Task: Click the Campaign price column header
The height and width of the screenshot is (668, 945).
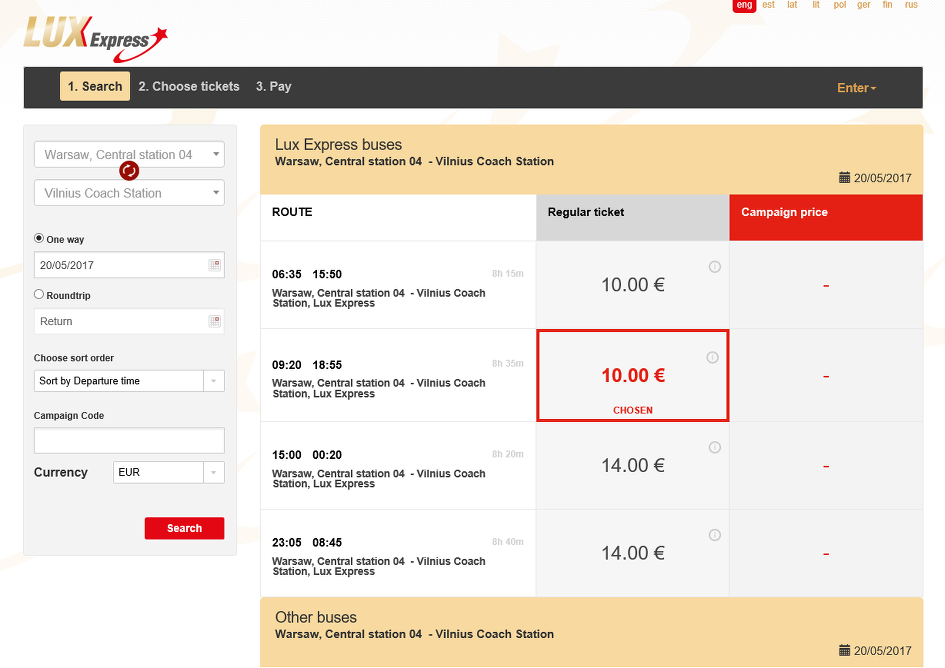Action: [826, 218]
